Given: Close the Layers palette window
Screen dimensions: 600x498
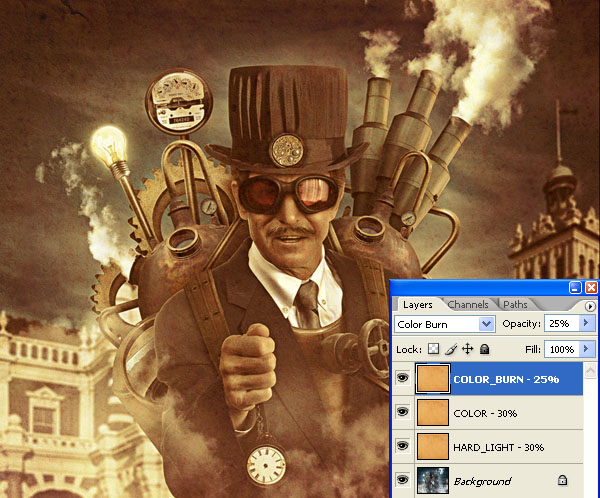Looking at the screenshot, I should click(591, 287).
